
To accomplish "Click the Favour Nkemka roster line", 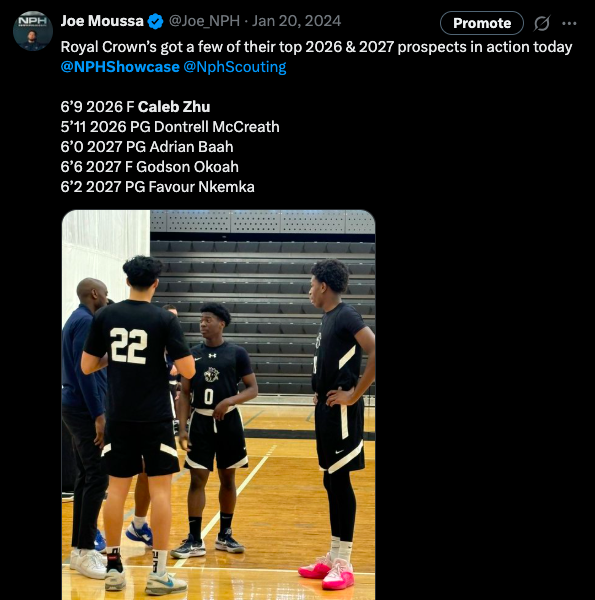I will coord(158,187).
